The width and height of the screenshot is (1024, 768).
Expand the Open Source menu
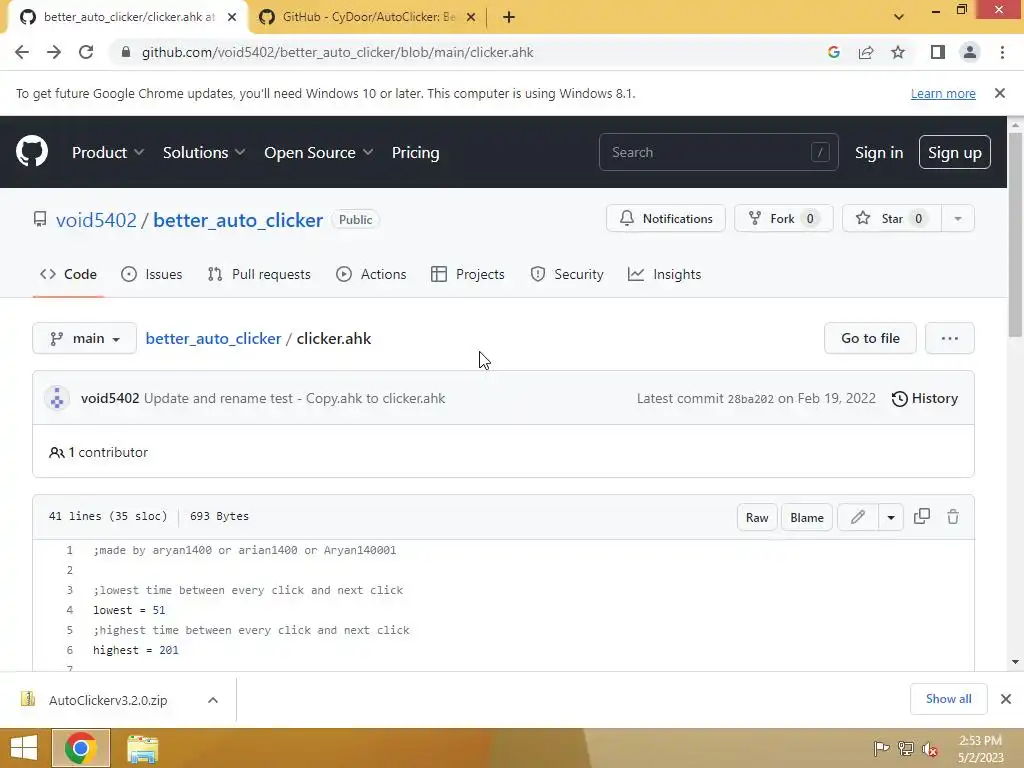pos(319,152)
